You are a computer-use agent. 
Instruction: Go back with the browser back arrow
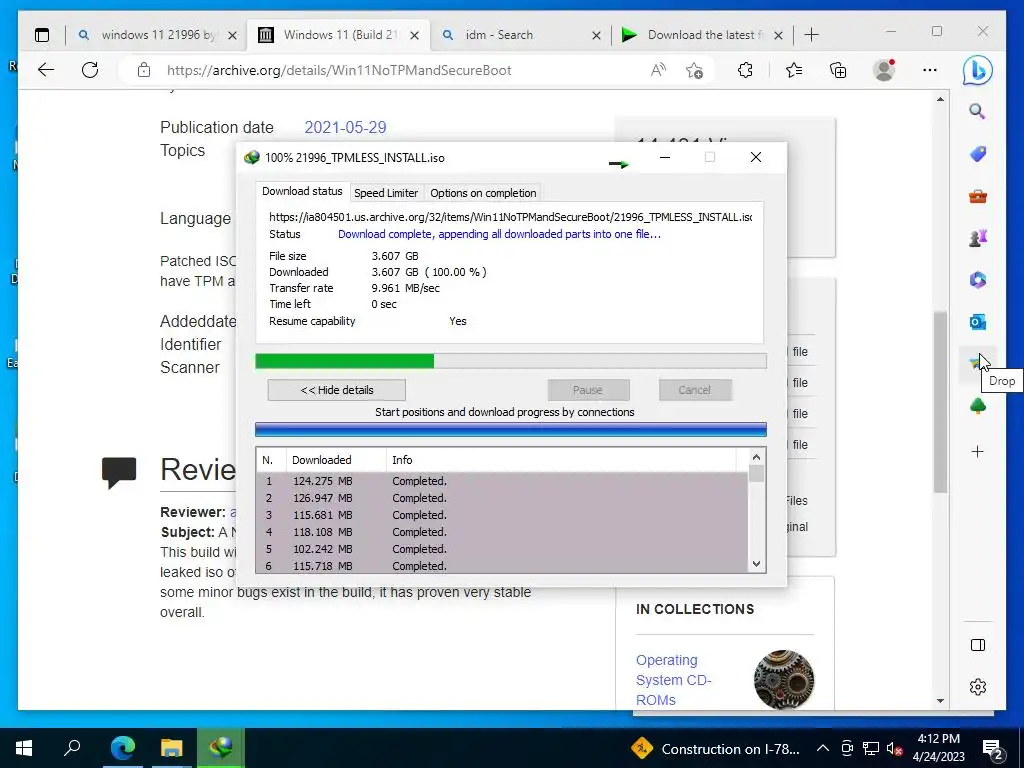(46, 70)
